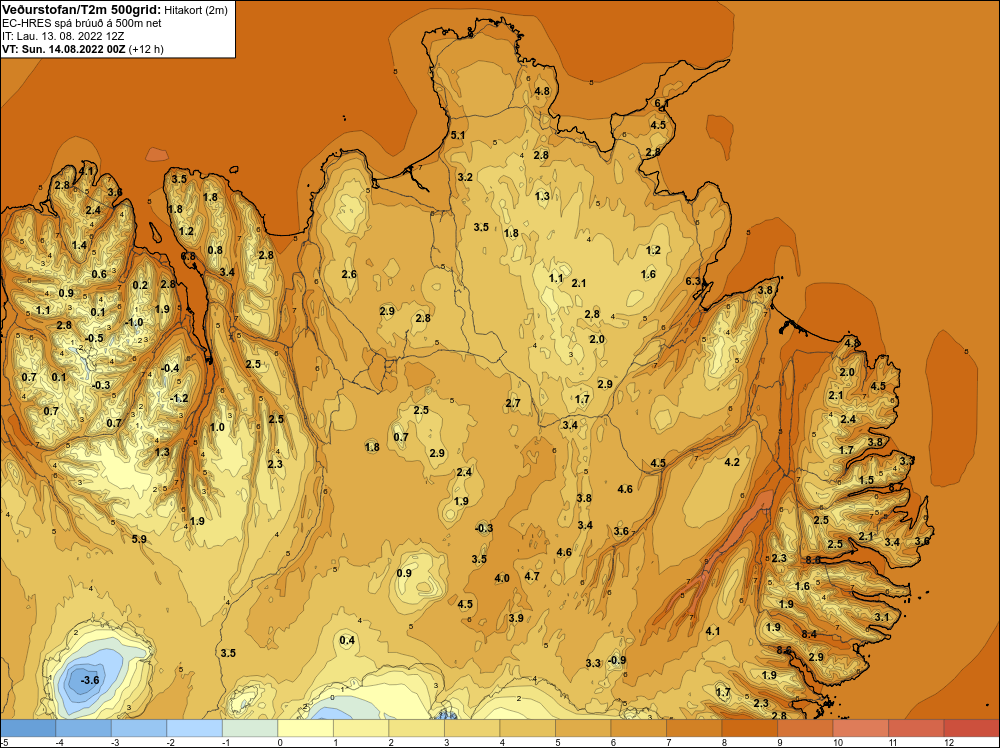Click the 0.4 value above the southern glacier
This screenshot has height=748, width=1000.
coord(347,640)
